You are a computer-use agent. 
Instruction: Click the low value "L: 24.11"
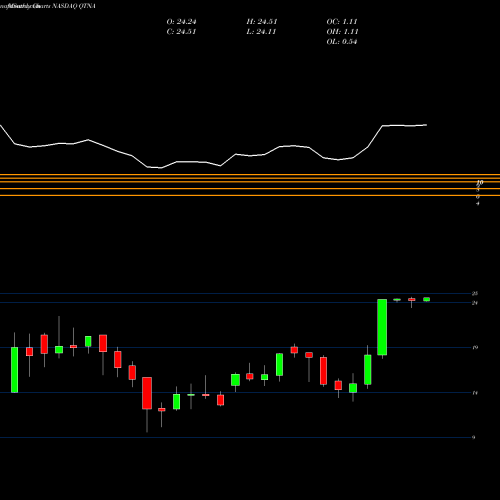[x=261, y=32]
